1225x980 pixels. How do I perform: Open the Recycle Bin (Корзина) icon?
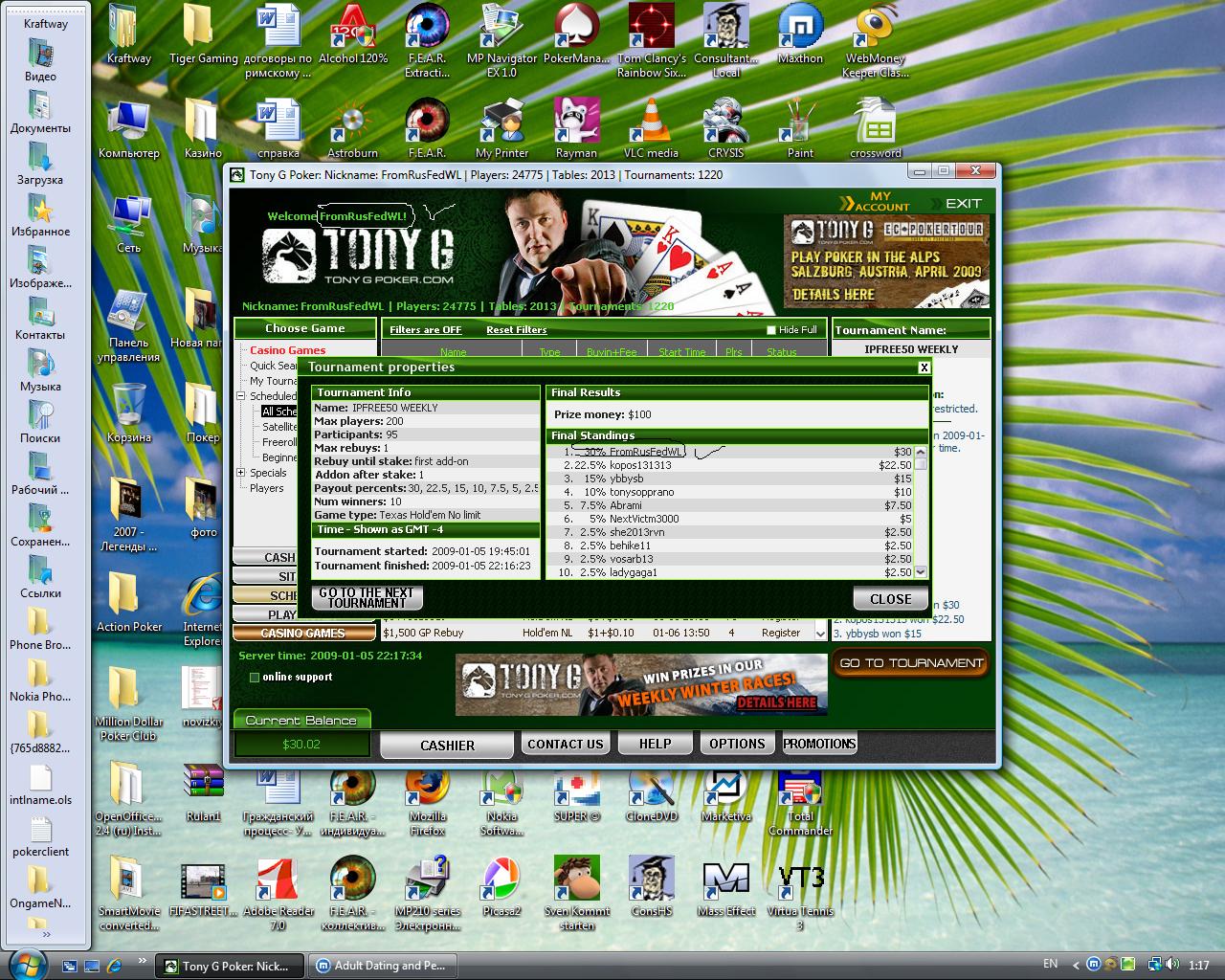click(x=129, y=407)
